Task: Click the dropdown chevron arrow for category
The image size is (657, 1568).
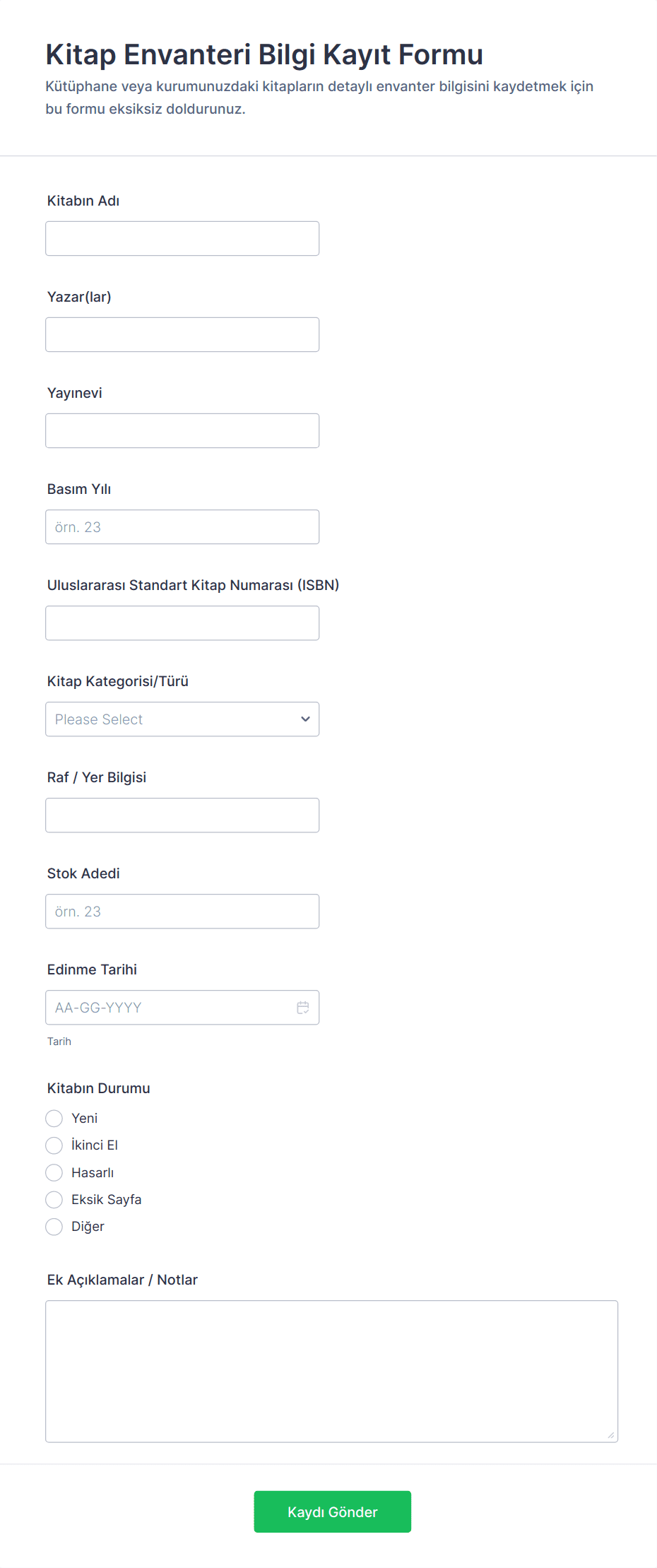Action: 305,719
